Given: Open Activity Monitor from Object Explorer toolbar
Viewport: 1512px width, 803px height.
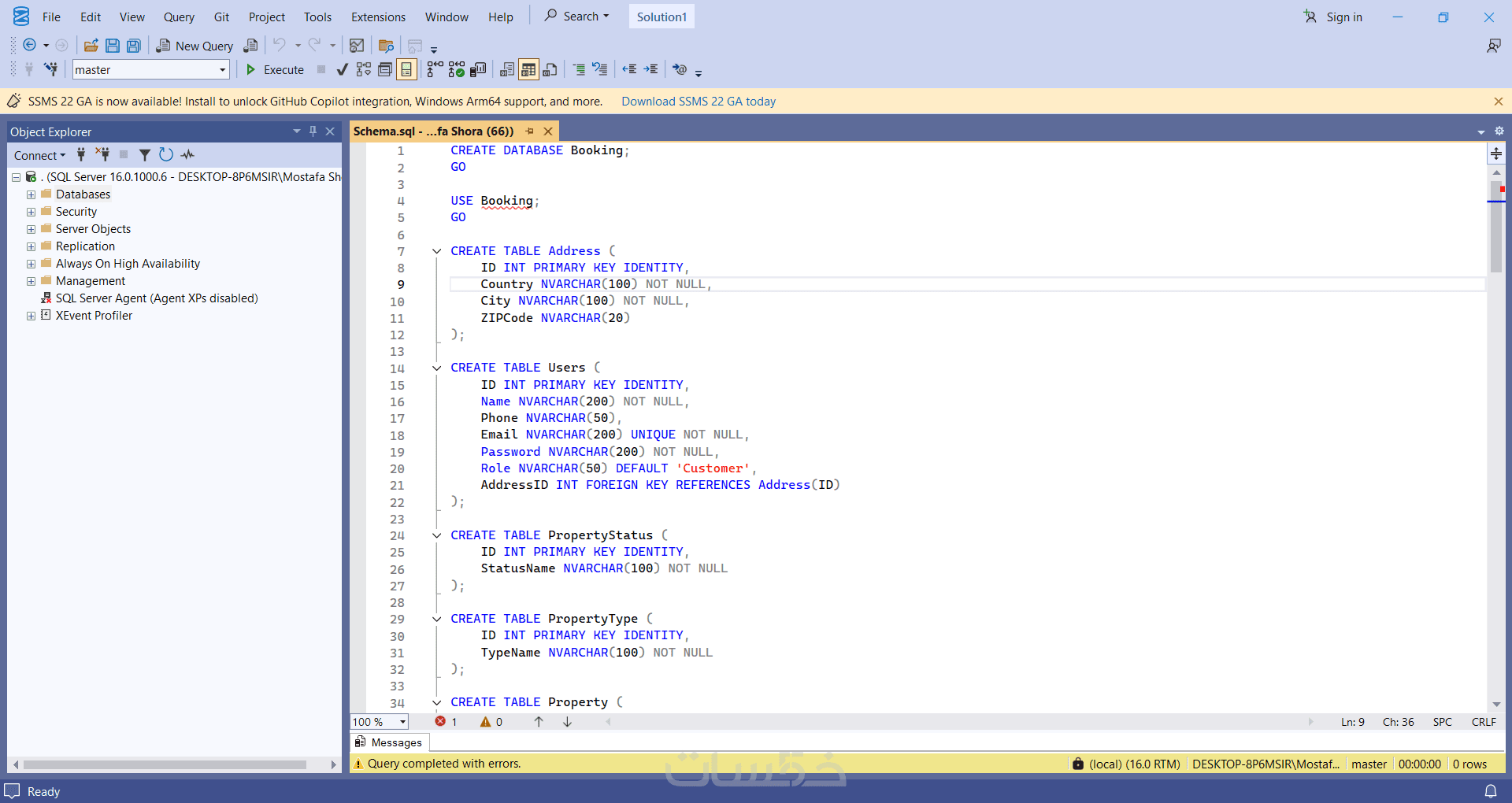Looking at the screenshot, I should [x=187, y=155].
